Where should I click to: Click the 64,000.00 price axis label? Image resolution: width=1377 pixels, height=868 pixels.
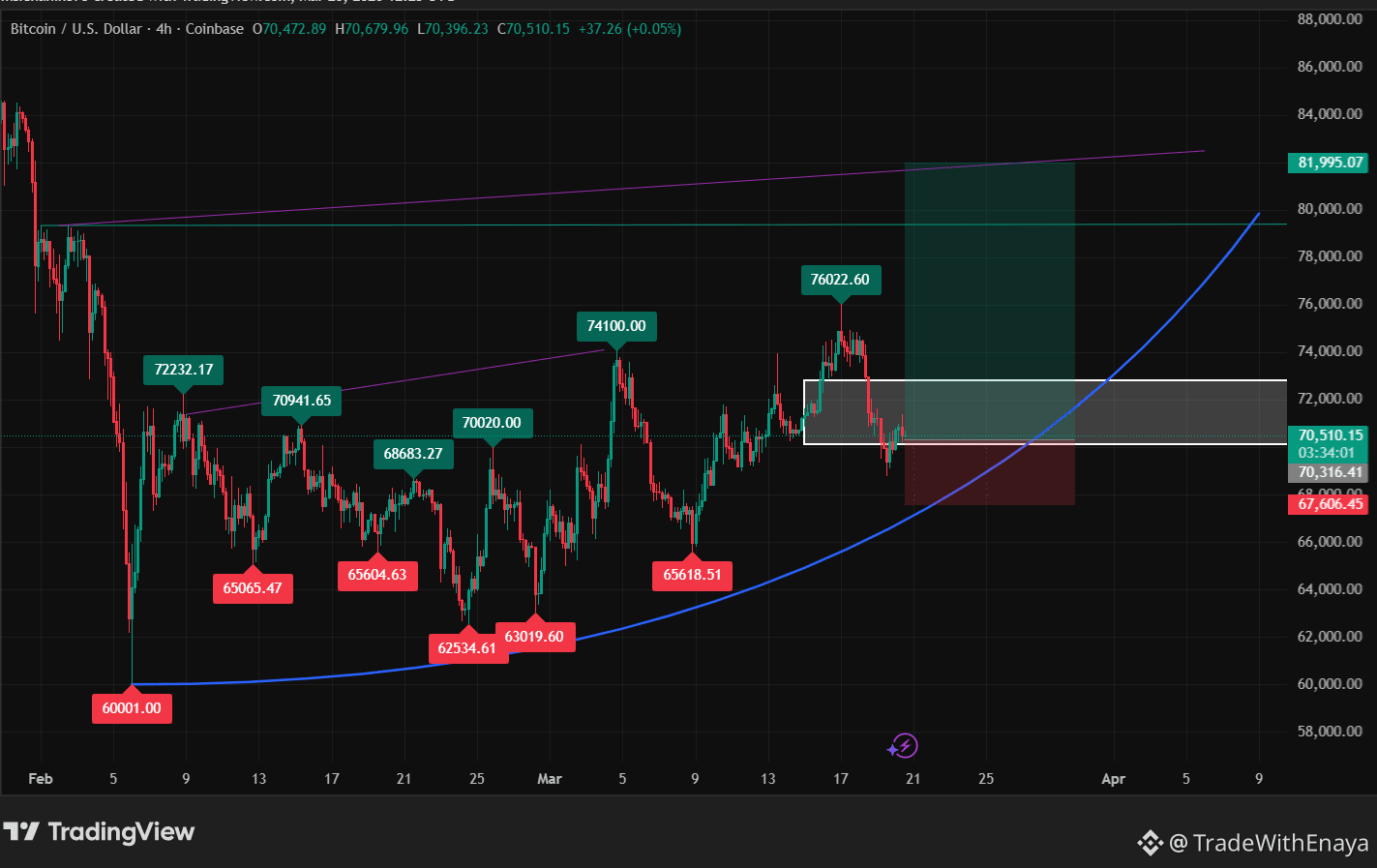[x=1330, y=589]
